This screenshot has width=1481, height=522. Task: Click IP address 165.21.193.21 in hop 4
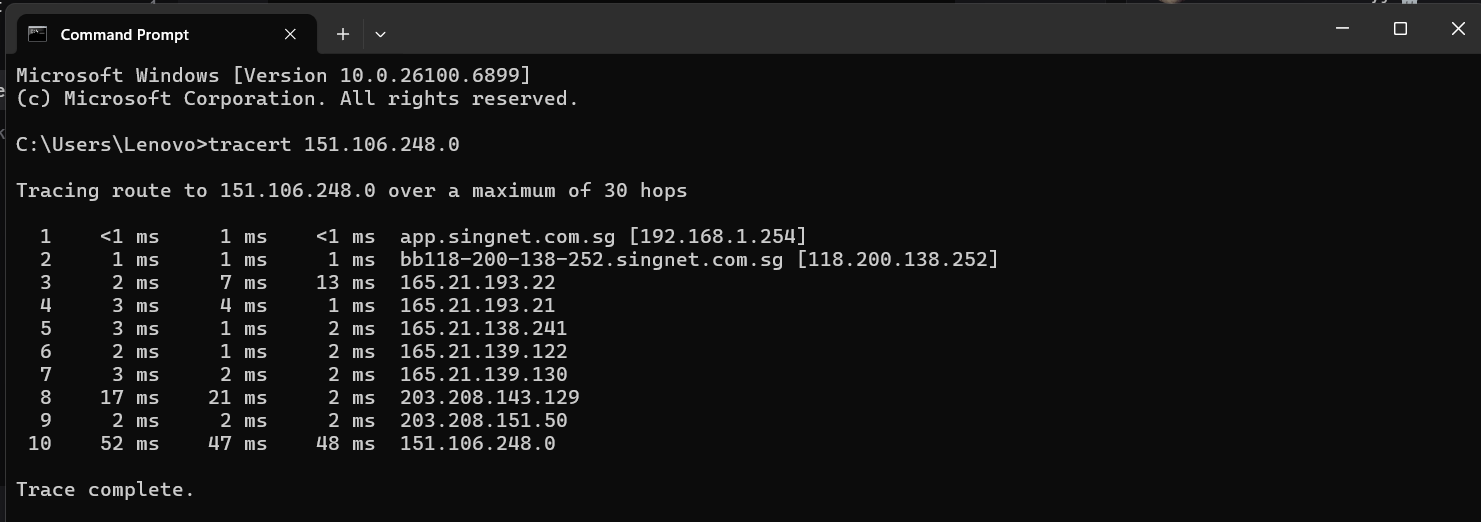tap(477, 306)
